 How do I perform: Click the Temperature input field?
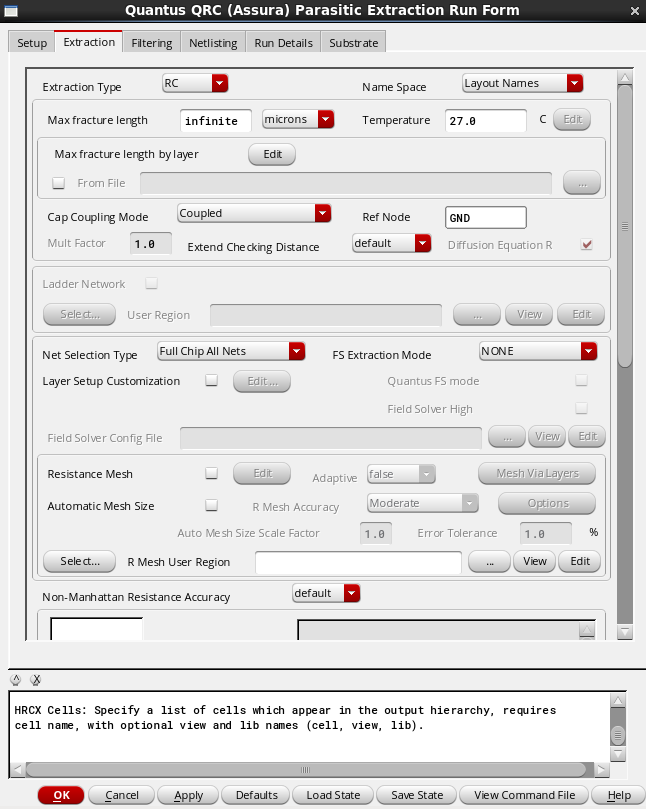coord(486,121)
